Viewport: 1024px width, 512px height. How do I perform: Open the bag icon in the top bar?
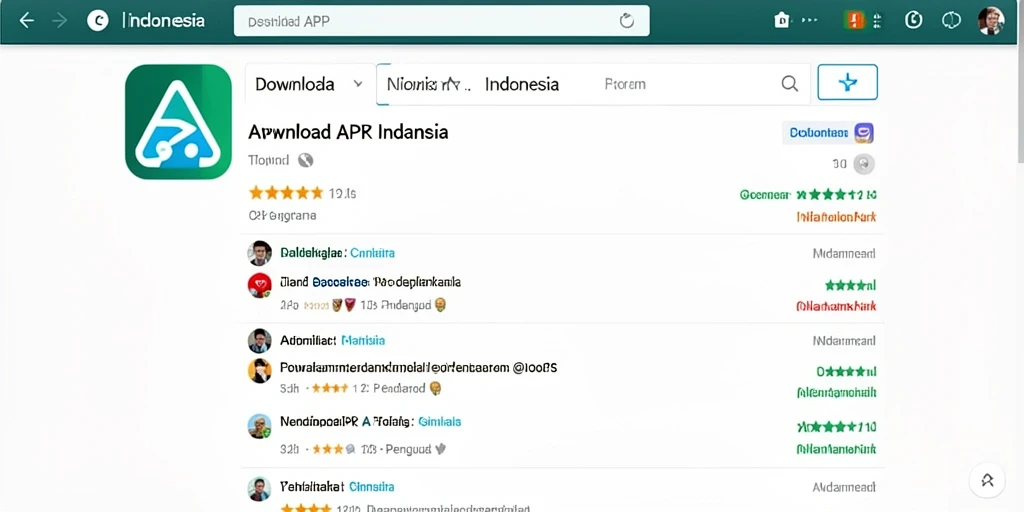point(782,20)
